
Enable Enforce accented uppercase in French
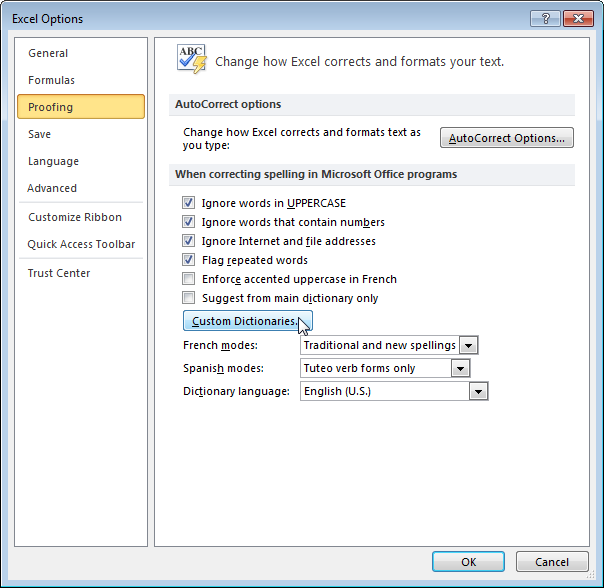click(x=188, y=279)
